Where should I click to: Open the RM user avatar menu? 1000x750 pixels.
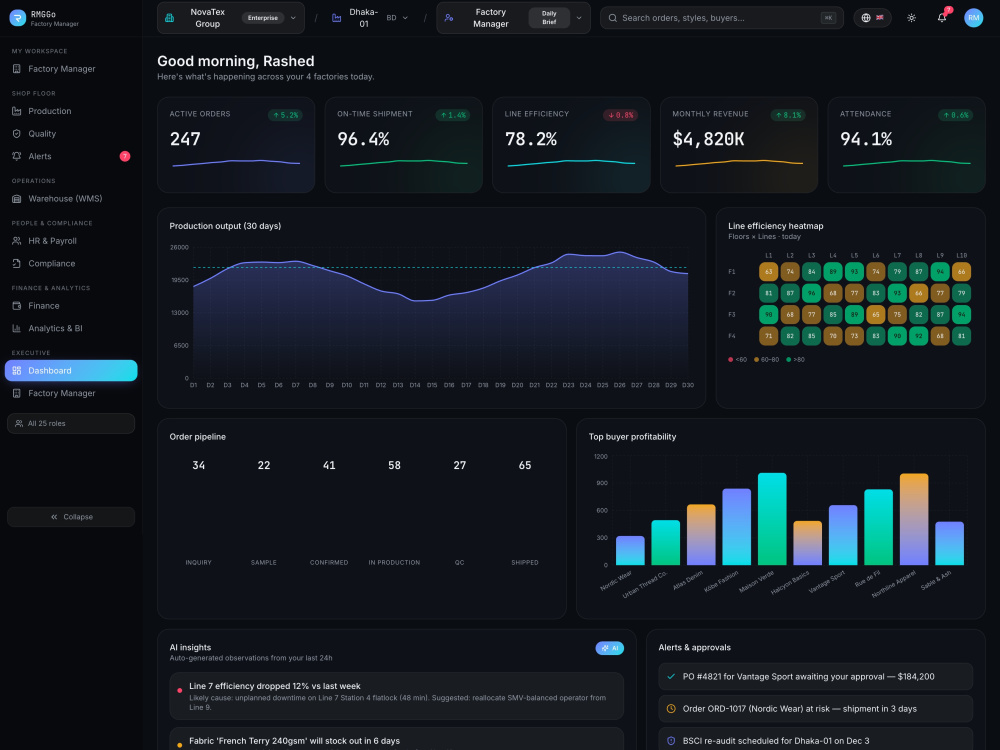point(973,18)
